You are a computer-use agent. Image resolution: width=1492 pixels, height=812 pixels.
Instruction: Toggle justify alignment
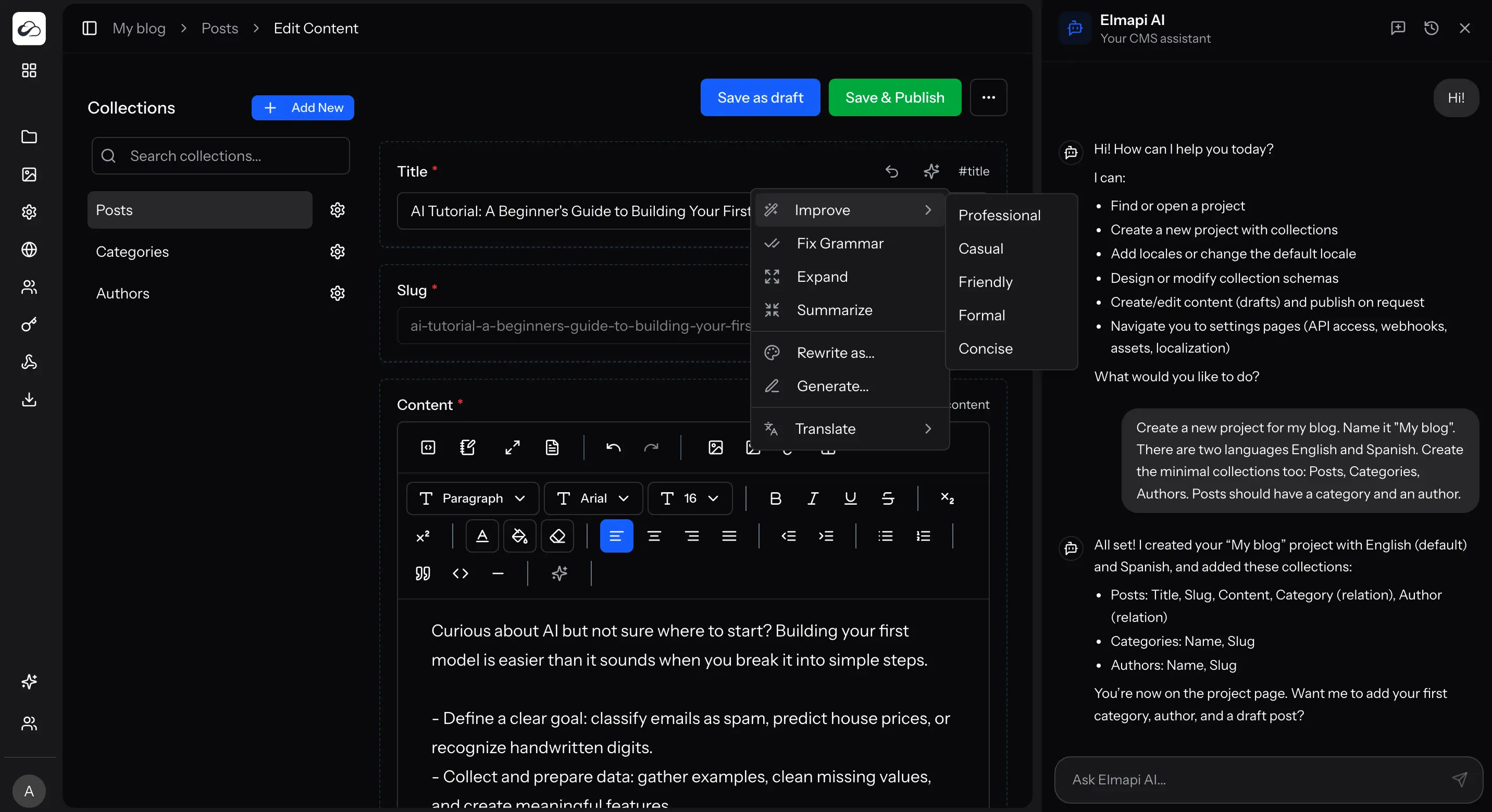click(x=729, y=536)
